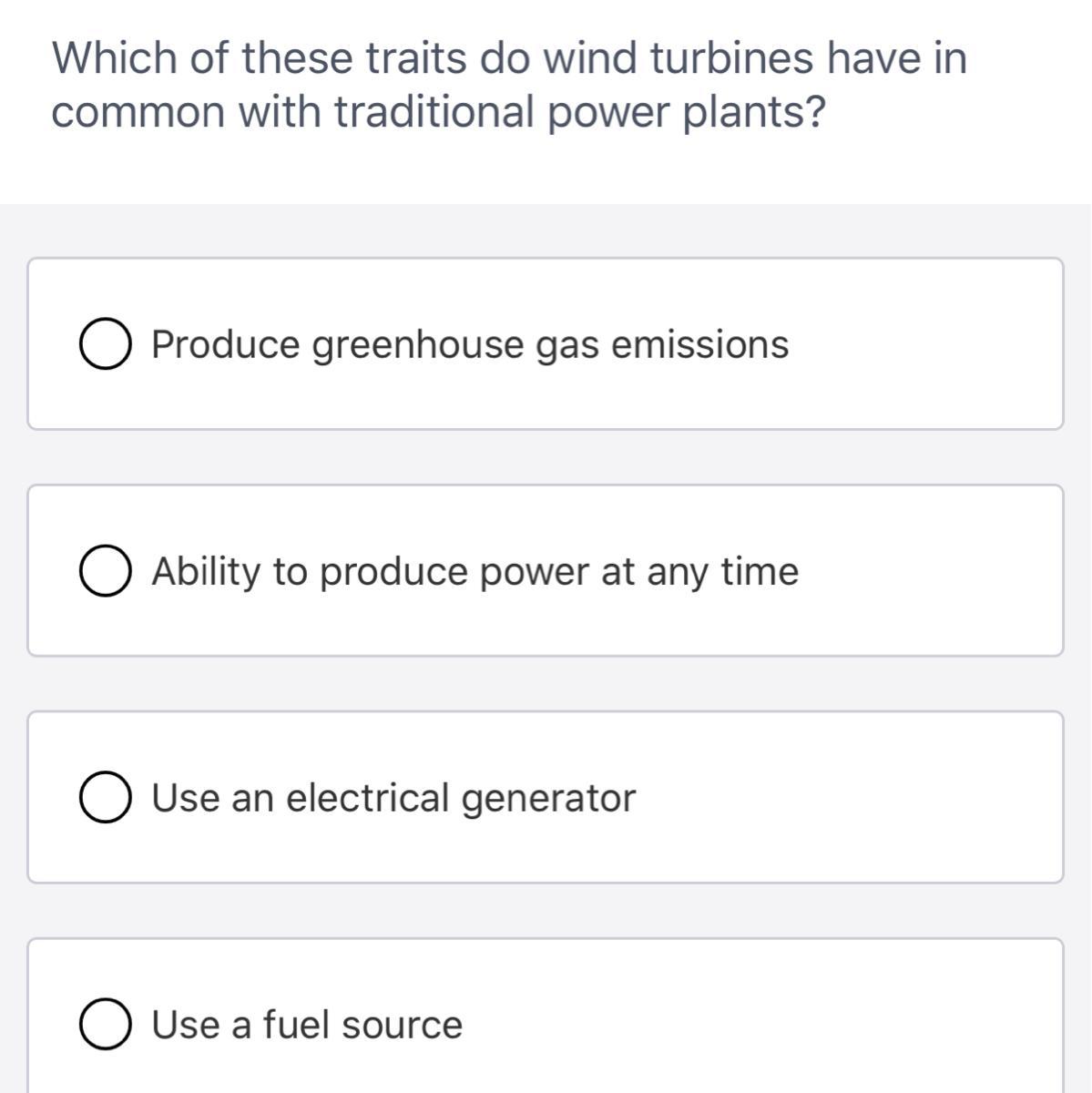Mark the 'Use a fuel source' radio button
Viewport: 1092px width, 1093px height.
tap(104, 1025)
